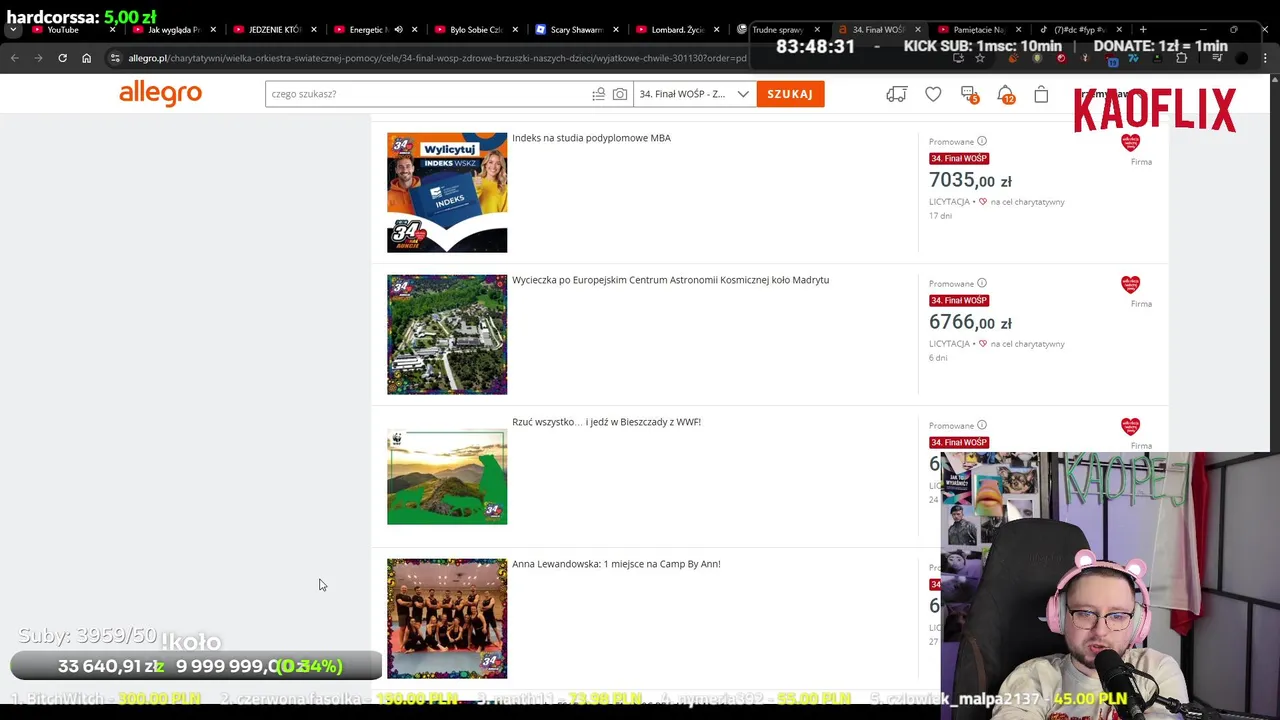This screenshot has width=1280, height=720.
Task: Open messages icon with badge 5
Action: click(x=969, y=95)
